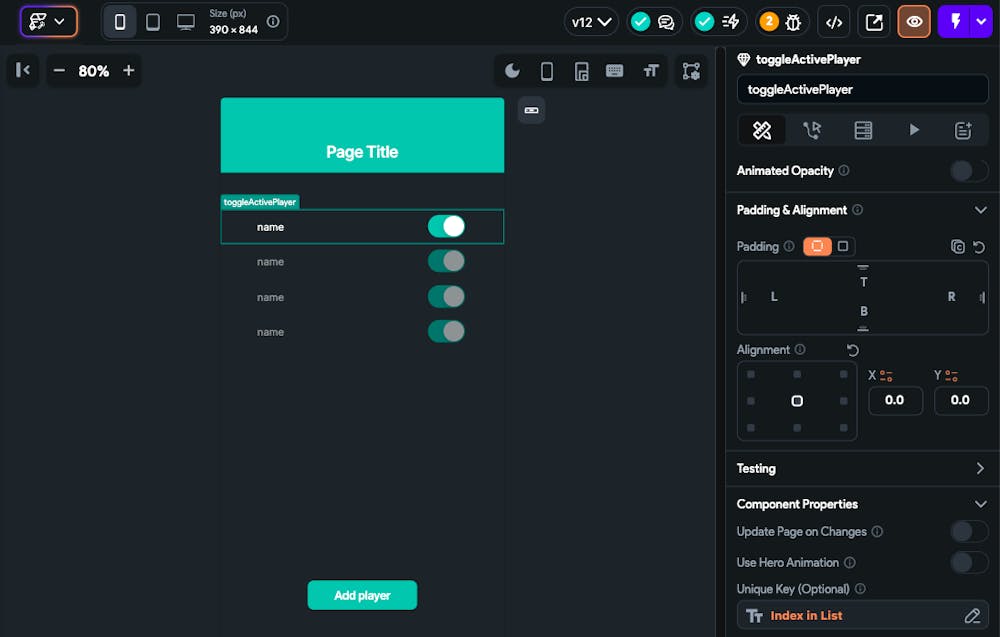This screenshot has height=637, width=1000.
Task: Select the phone device preview size
Action: click(x=119, y=22)
